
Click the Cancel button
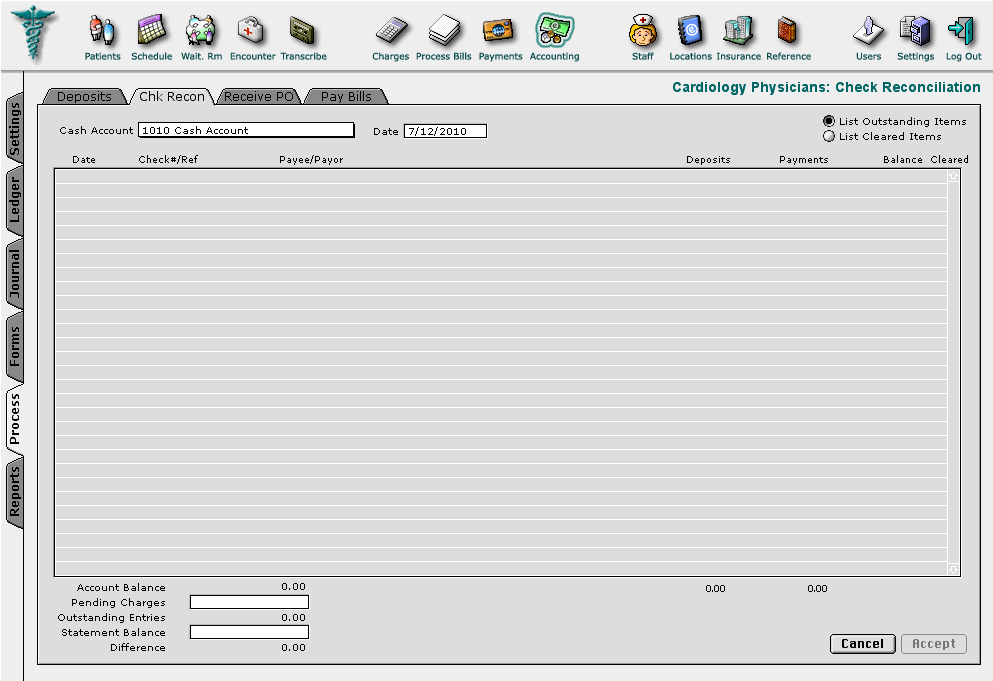863,644
